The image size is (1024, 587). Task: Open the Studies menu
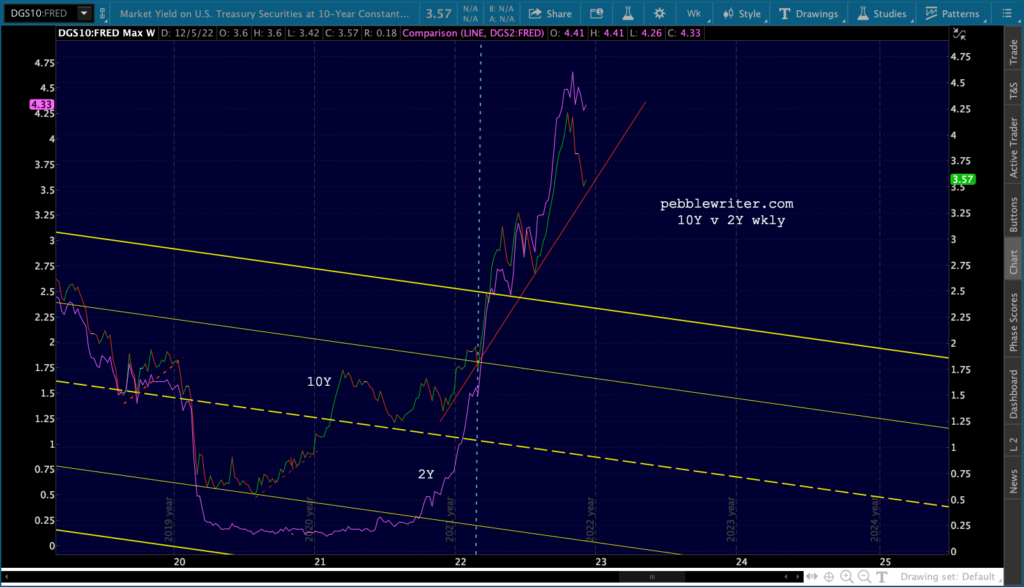click(x=882, y=13)
